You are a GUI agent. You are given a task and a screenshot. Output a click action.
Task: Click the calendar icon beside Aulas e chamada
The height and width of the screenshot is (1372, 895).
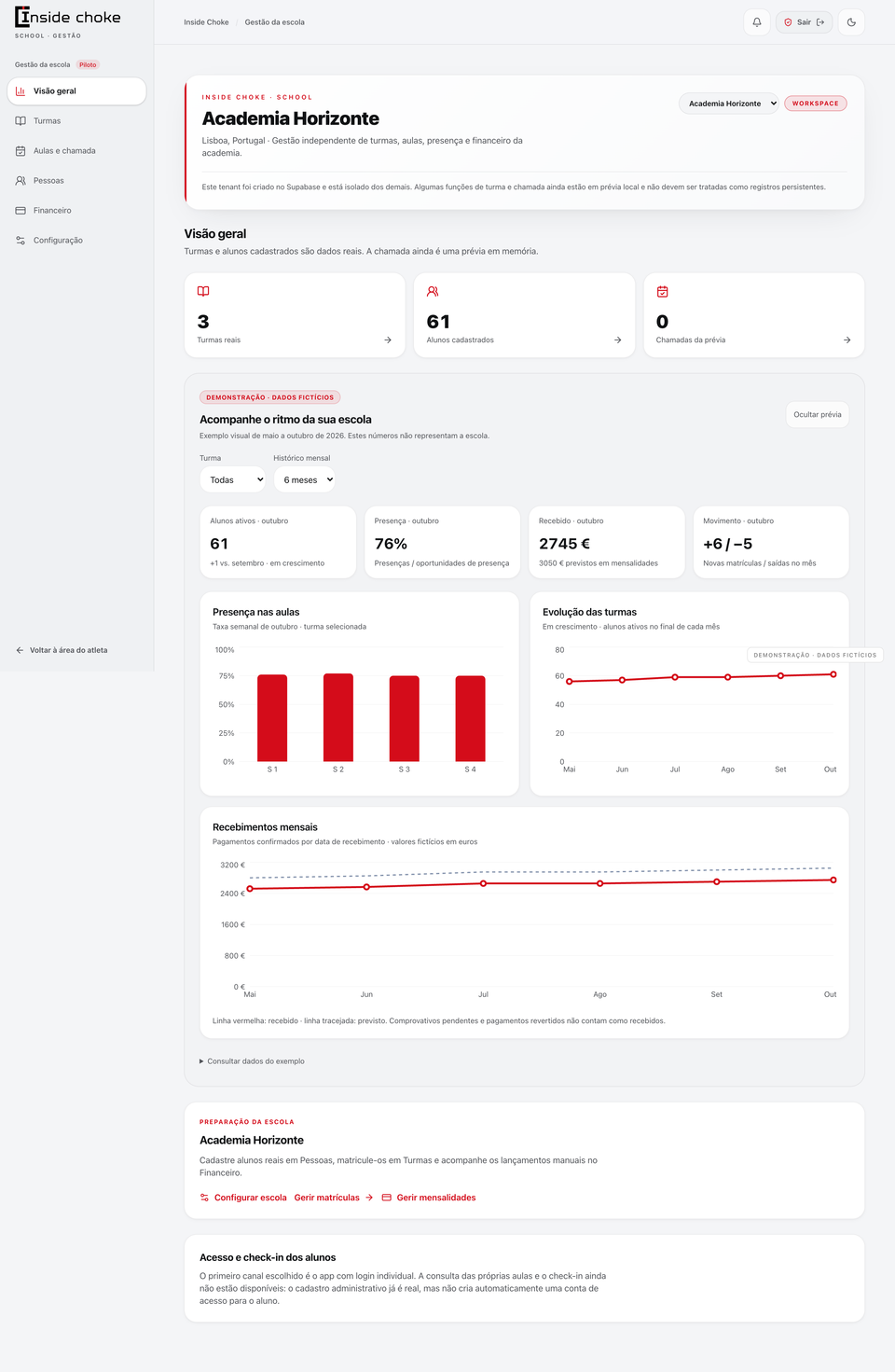point(21,151)
